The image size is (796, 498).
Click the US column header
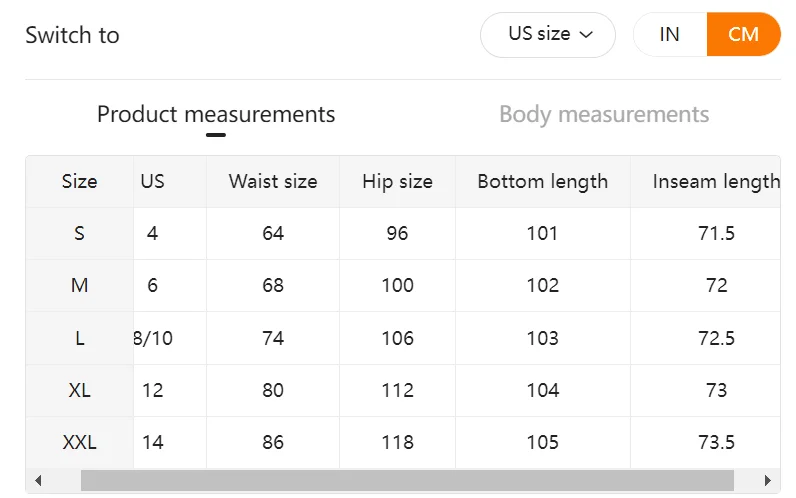[152, 182]
